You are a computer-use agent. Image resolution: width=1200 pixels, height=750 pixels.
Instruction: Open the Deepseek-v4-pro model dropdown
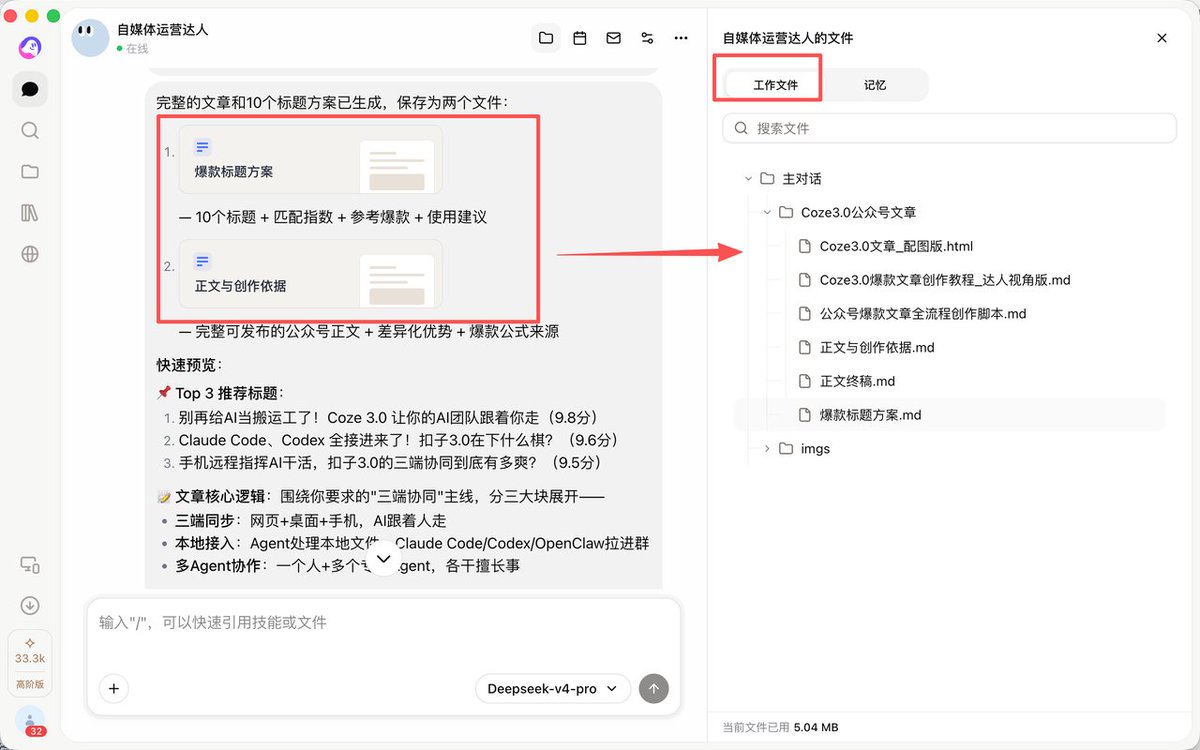(553, 689)
